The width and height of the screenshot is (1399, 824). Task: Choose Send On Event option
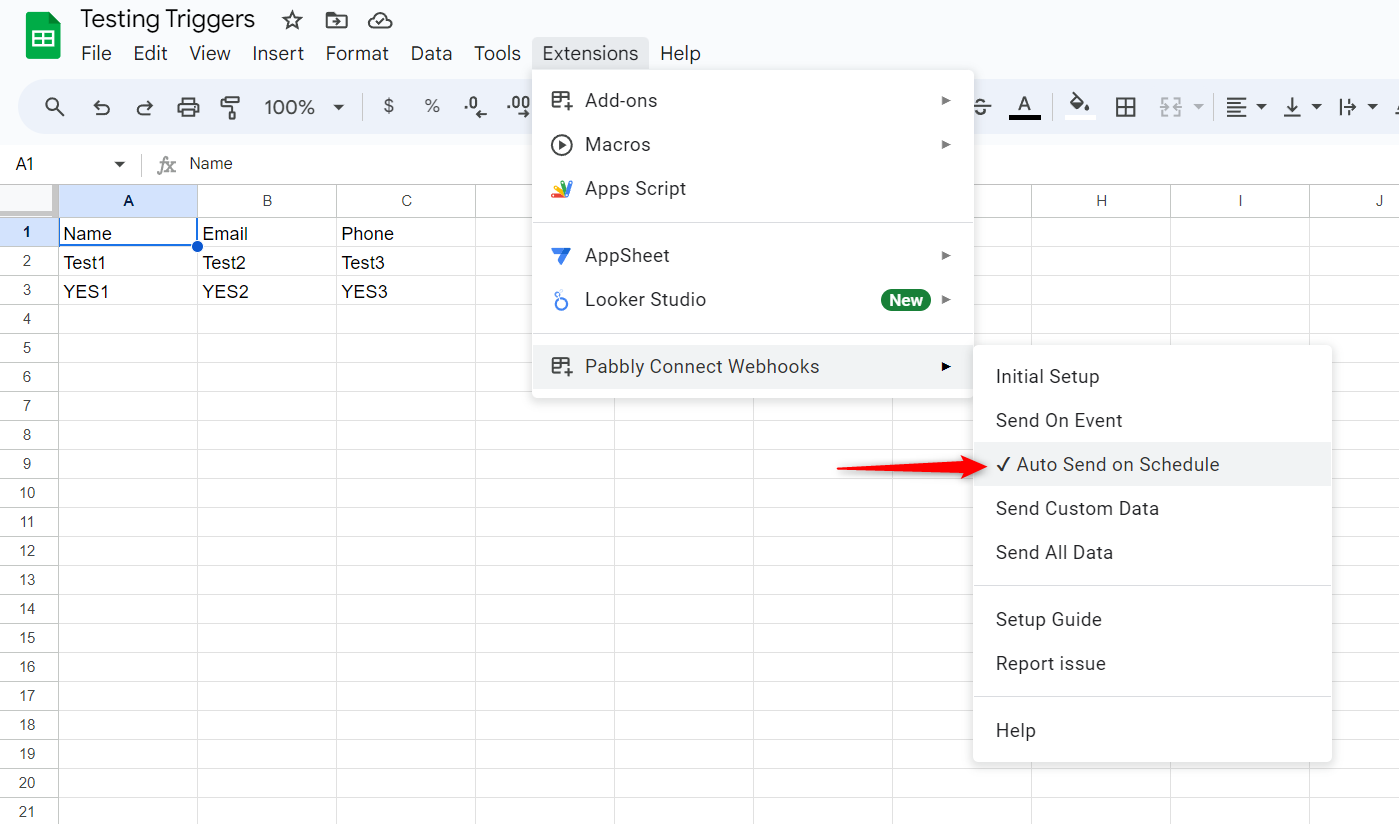coord(1152,421)
